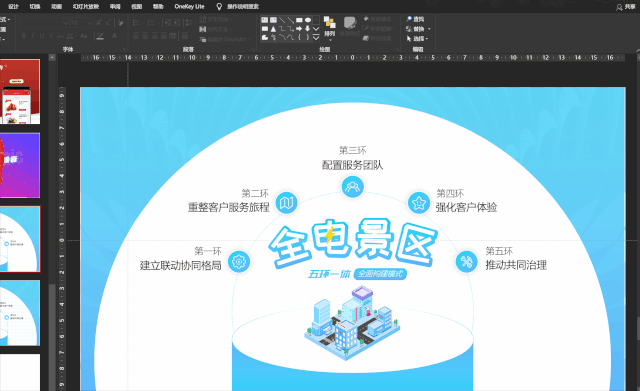640x391 pixels.
Task: Choose the elbow connector shape
Action: click(282, 29)
